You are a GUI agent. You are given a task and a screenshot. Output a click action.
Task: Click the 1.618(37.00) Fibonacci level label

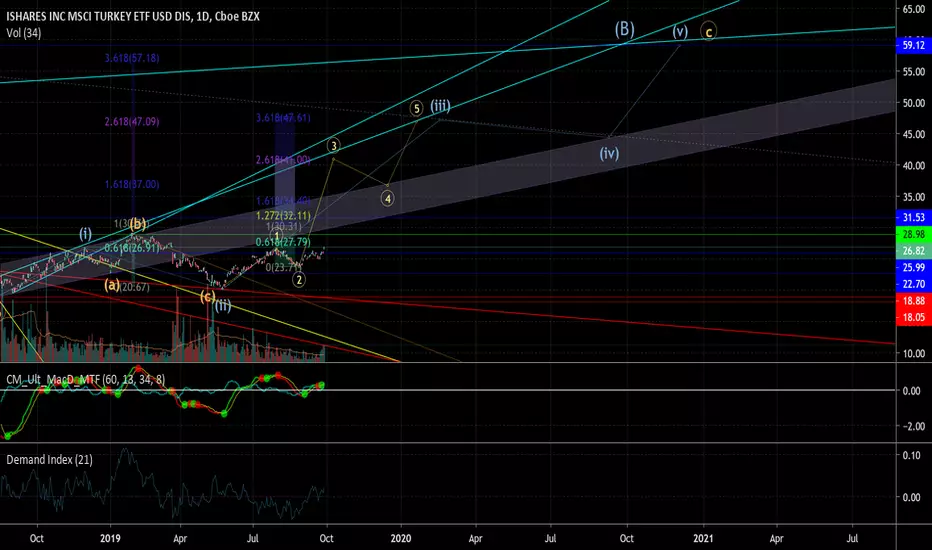coord(132,184)
